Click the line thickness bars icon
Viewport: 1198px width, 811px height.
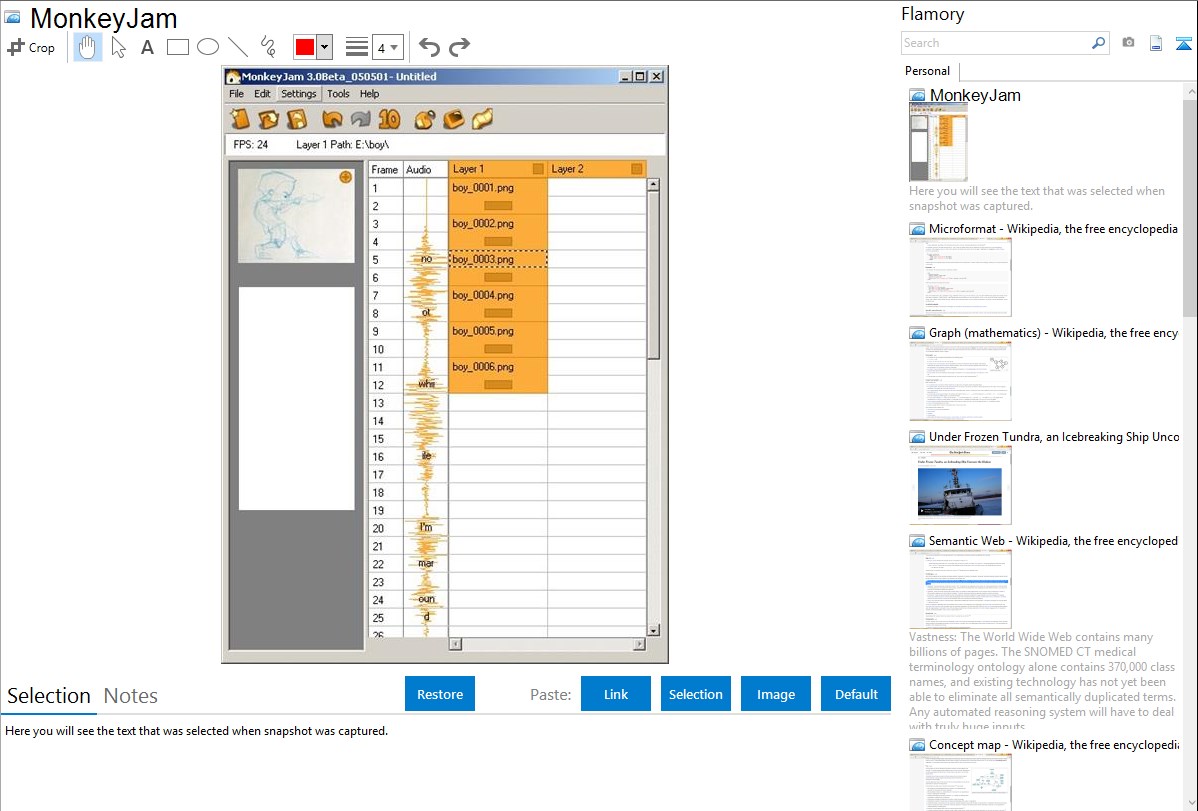[x=357, y=47]
